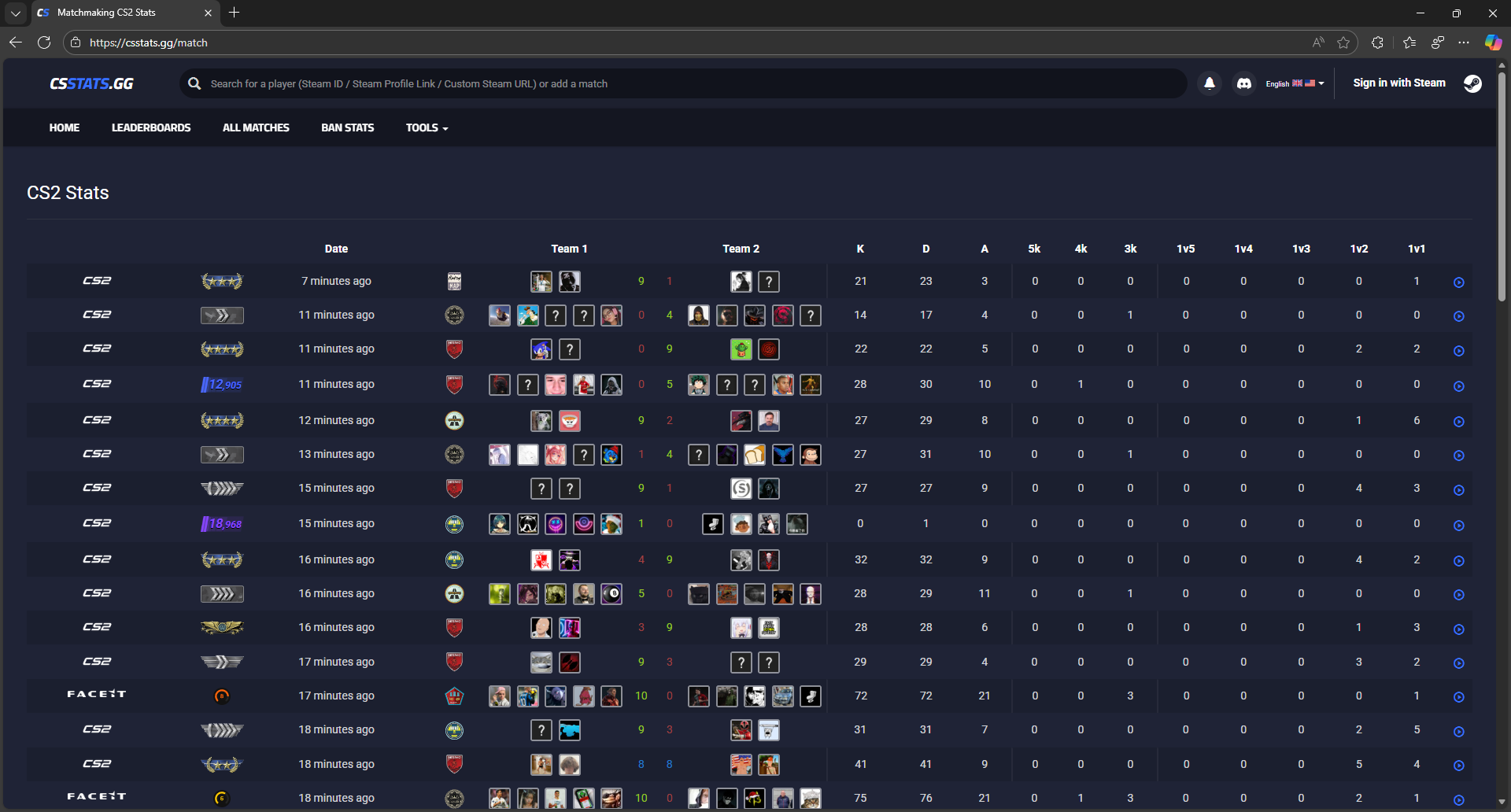Go back in browser history
This screenshot has width=1511, height=812.
(15, 42)
